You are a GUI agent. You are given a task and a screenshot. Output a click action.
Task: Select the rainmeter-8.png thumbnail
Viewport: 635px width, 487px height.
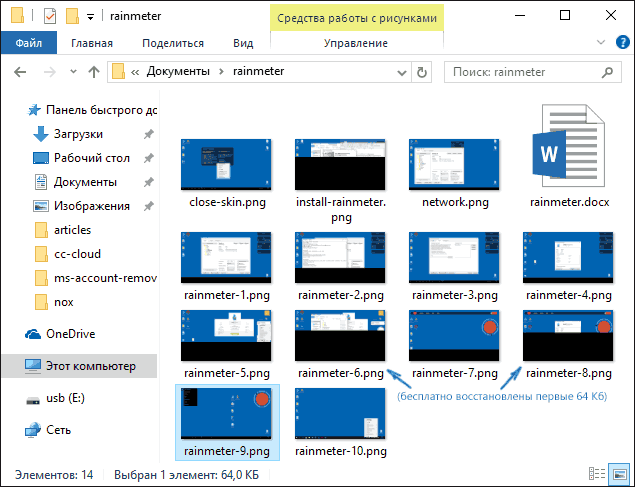pos(568,336)
